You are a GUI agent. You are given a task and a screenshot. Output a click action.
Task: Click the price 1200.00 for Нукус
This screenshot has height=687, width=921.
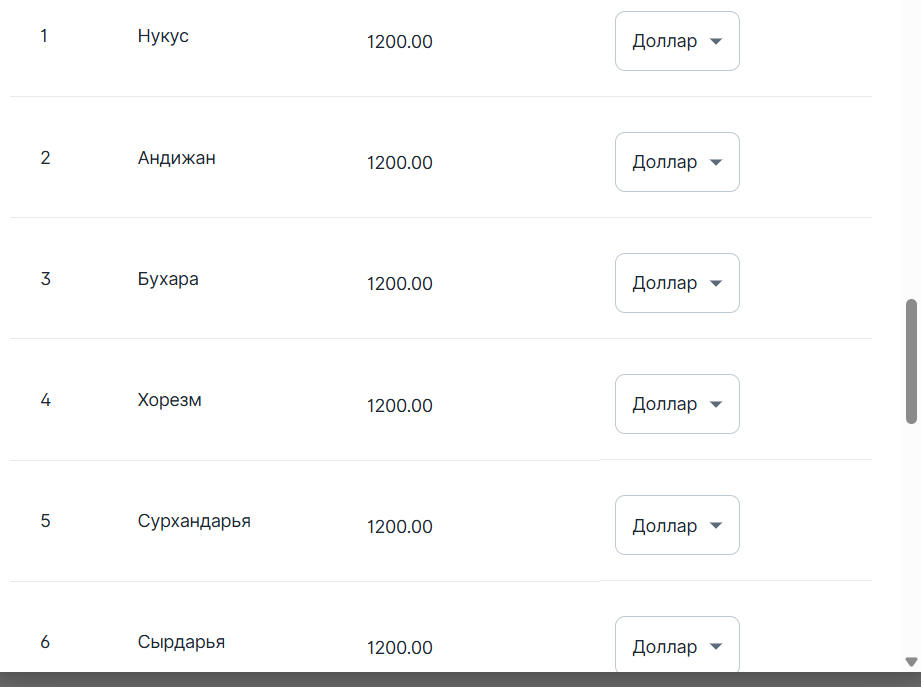click(399, 42)
